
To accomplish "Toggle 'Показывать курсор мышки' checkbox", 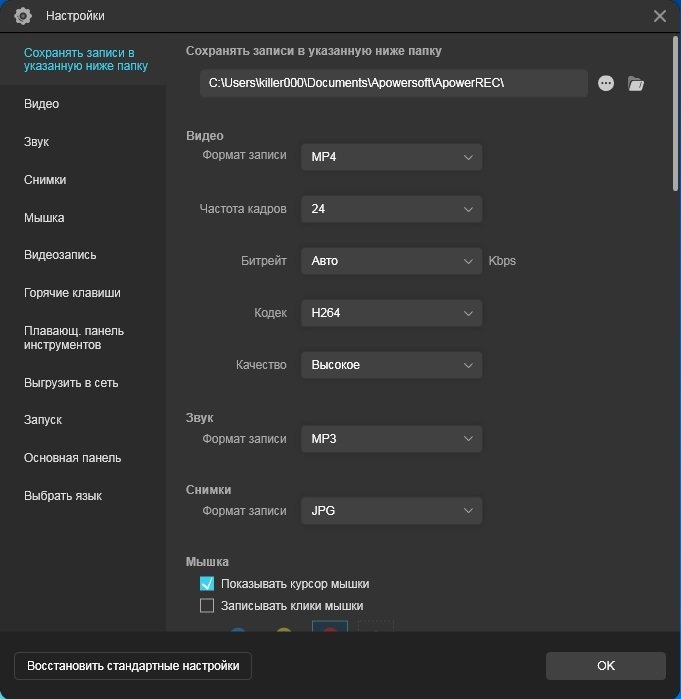I will (207, 584).
